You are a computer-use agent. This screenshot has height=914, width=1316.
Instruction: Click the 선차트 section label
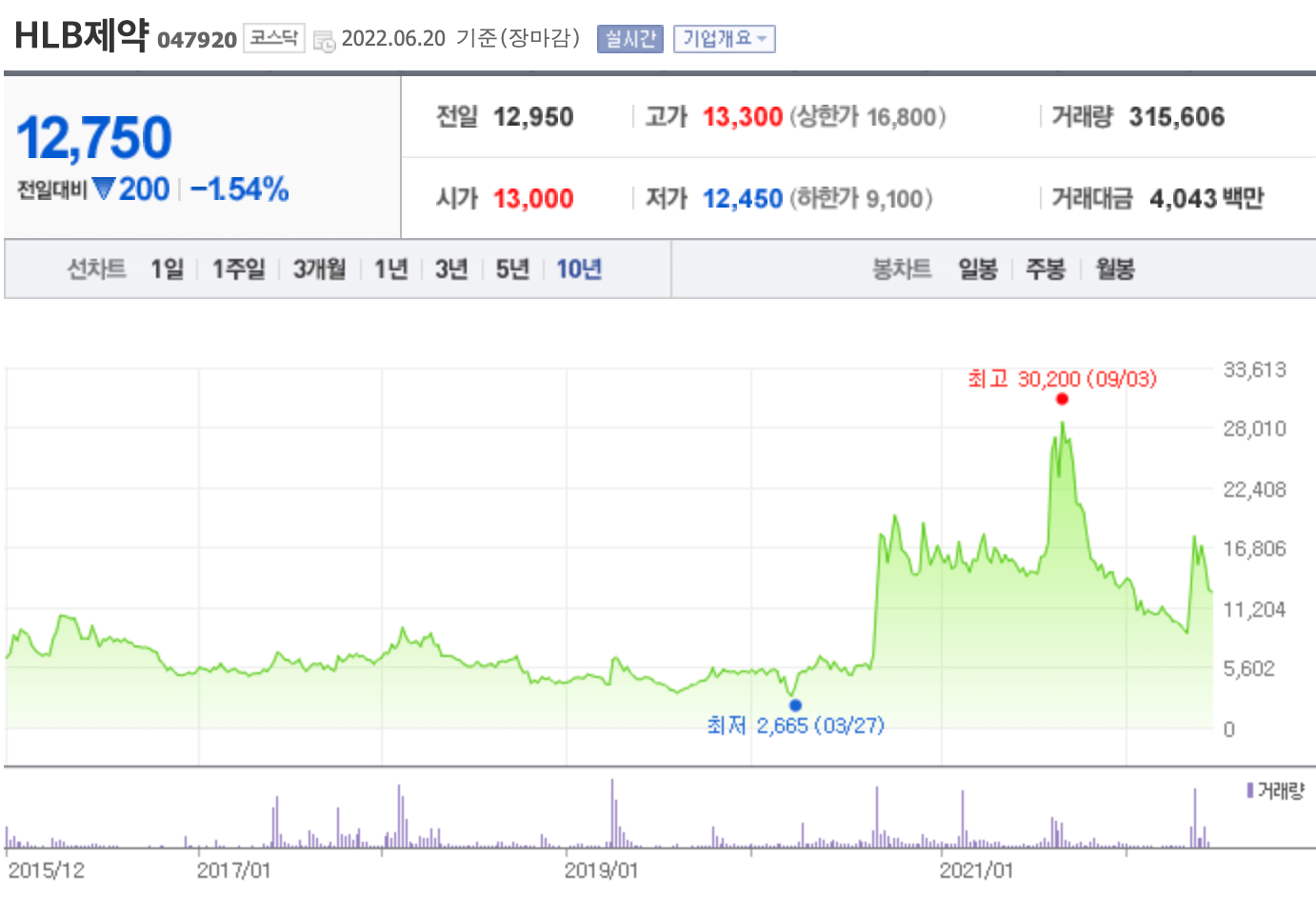click(96, 269)
